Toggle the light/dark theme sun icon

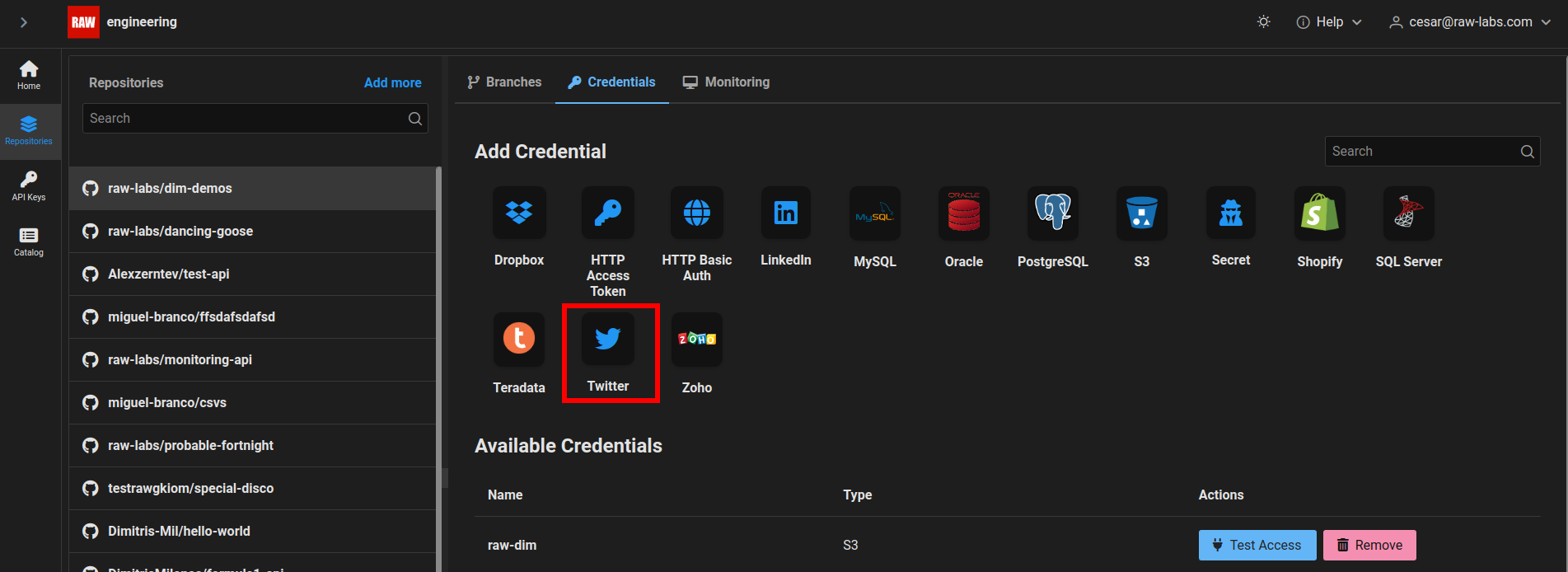point(1264,22)
